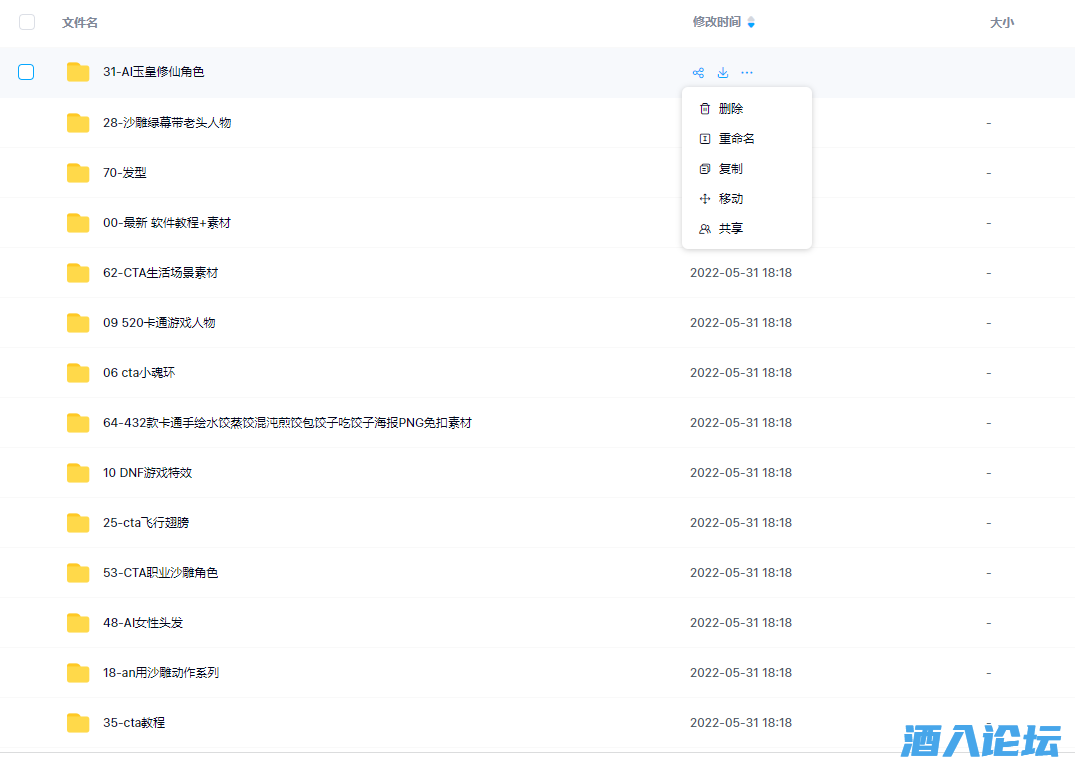1075x783 pixels.
Task: Click the share icon for 31-AI玉皇修仙角色
Action: point(698,72)
